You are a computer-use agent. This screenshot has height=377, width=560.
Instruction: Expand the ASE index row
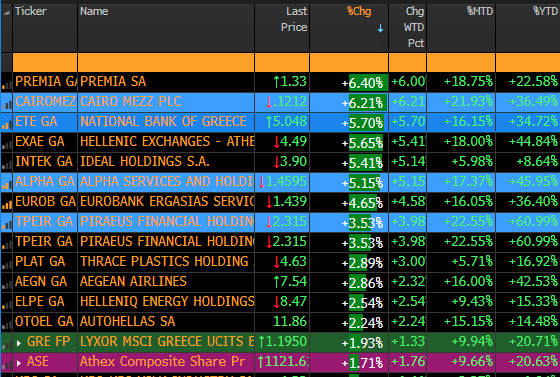tap(19, 363)
